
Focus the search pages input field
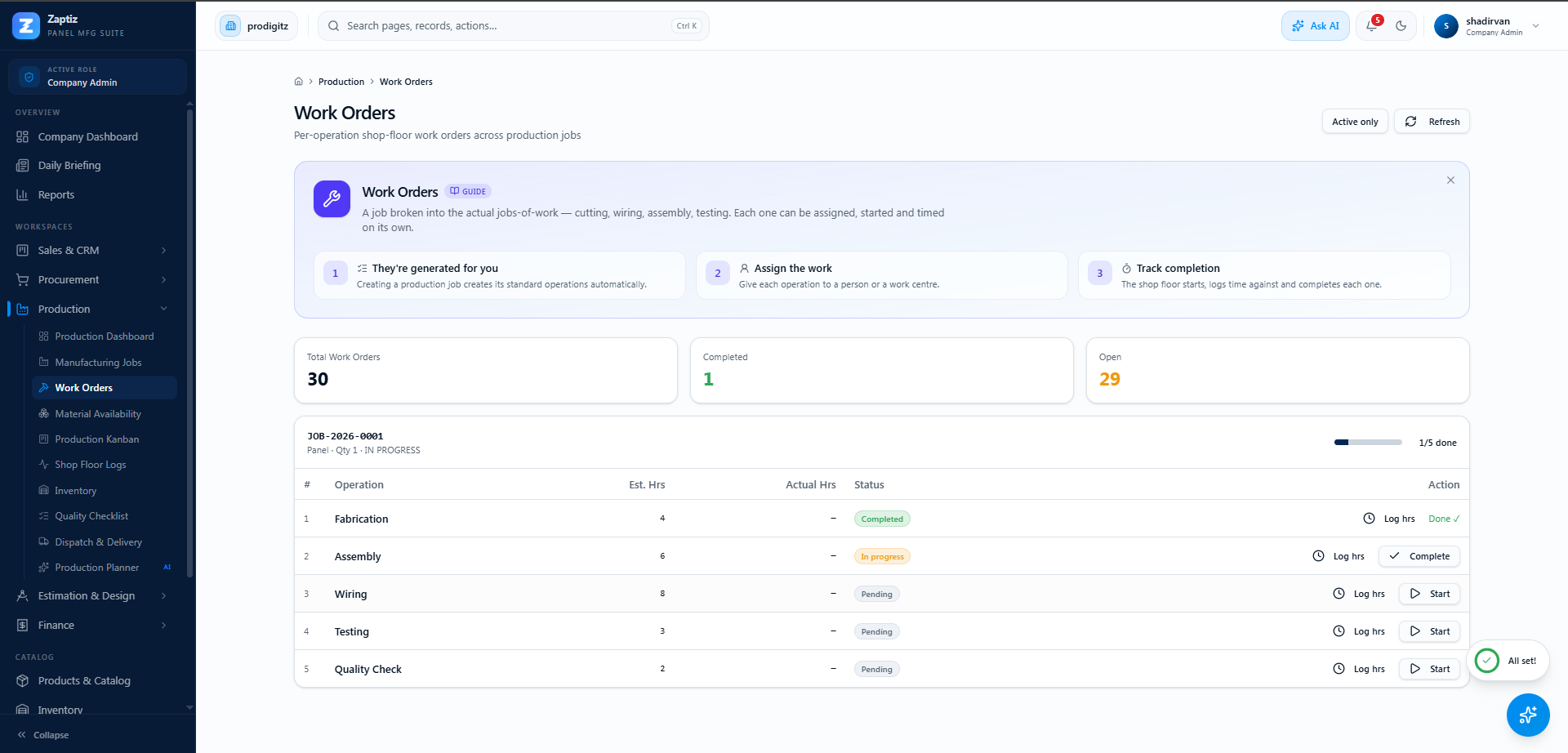pyautogui.click(x=513, y=26)
